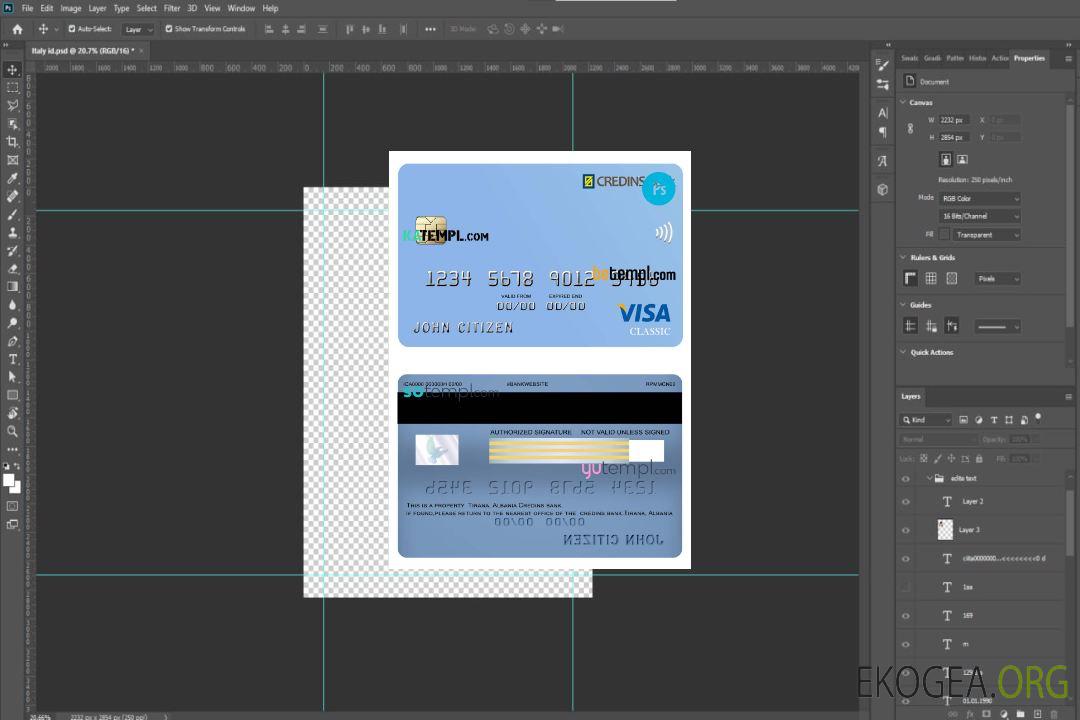Open the 16 Bits/Channel dropdown
Screen dimensions: 1080x720
pos(979,216)
